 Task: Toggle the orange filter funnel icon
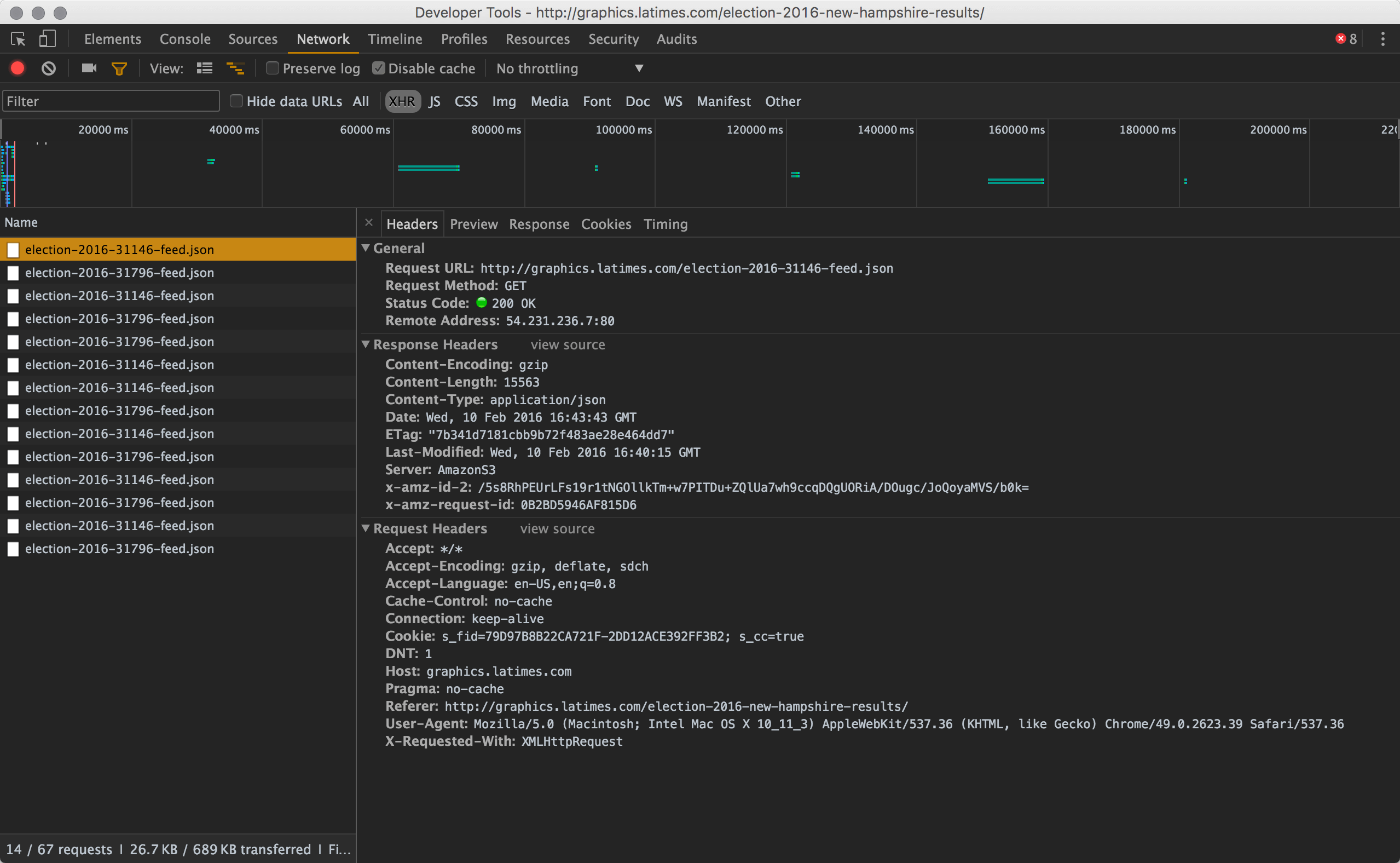119,69
